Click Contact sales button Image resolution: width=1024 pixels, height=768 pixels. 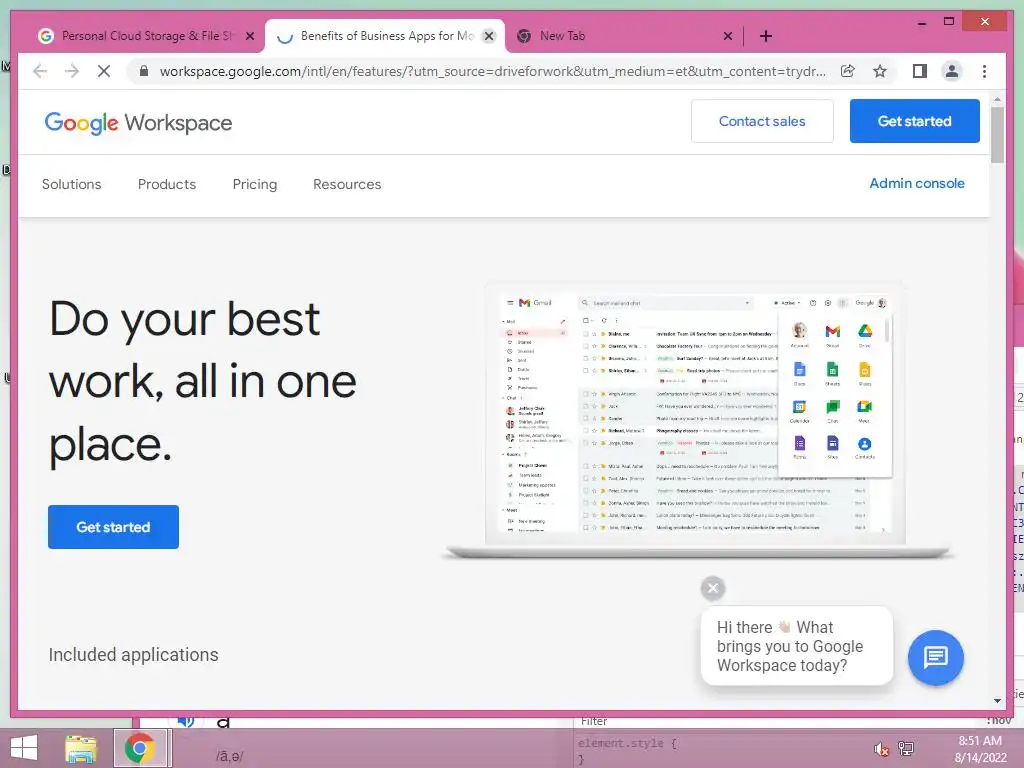click(x=762, y=121)
